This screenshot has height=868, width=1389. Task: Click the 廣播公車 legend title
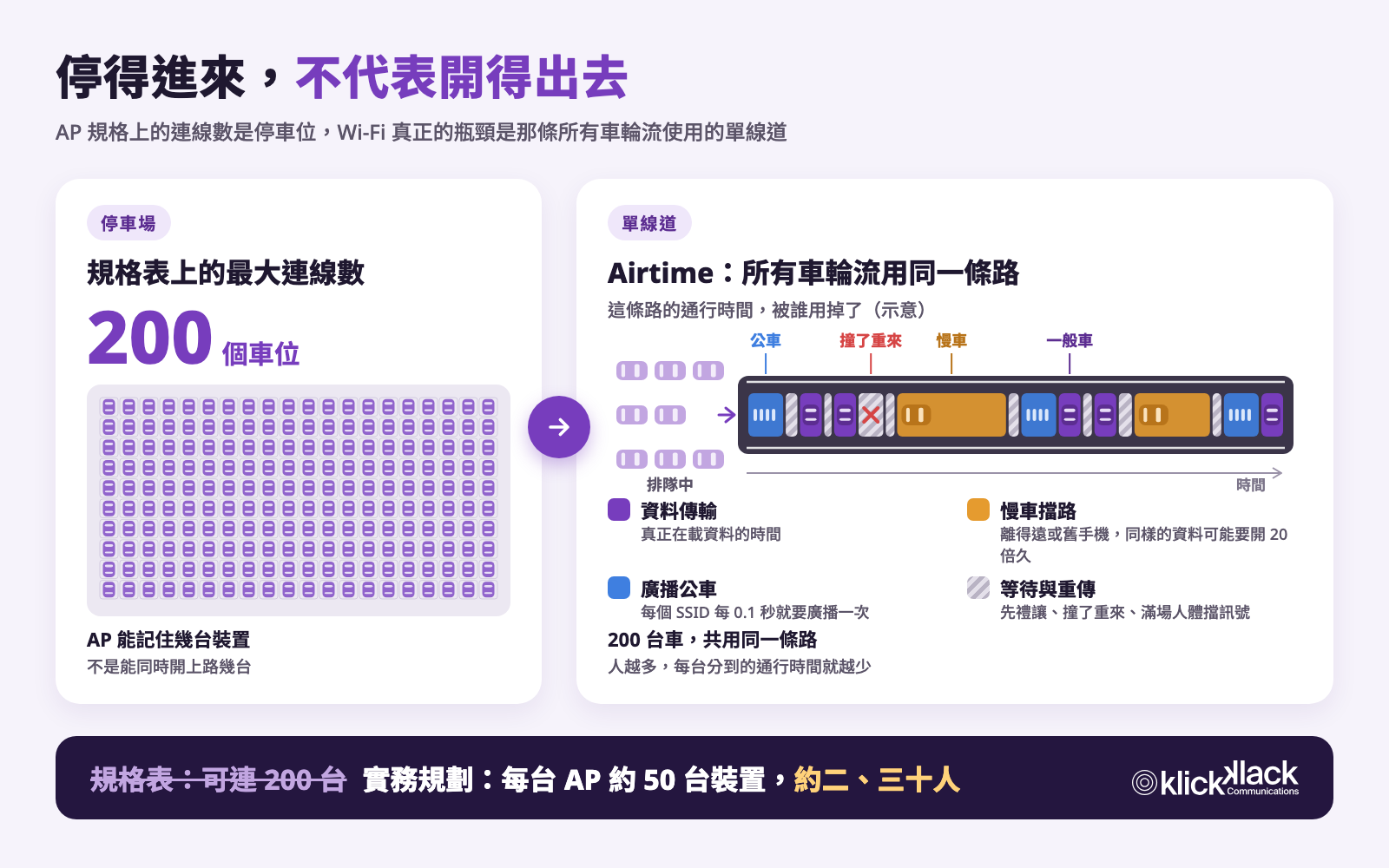click(x=679, y=589)
